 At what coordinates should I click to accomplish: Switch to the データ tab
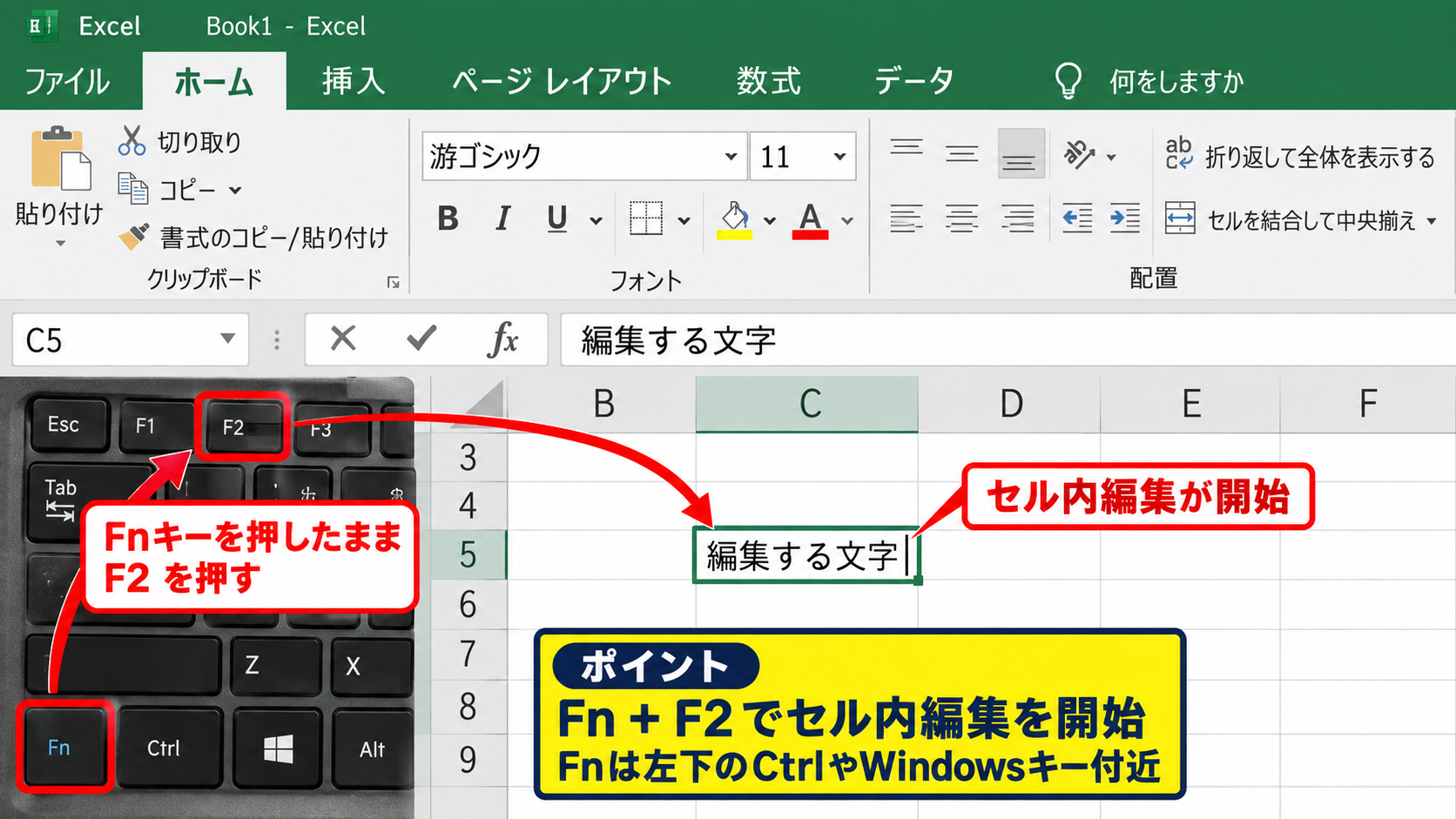[x=913, y=82]
